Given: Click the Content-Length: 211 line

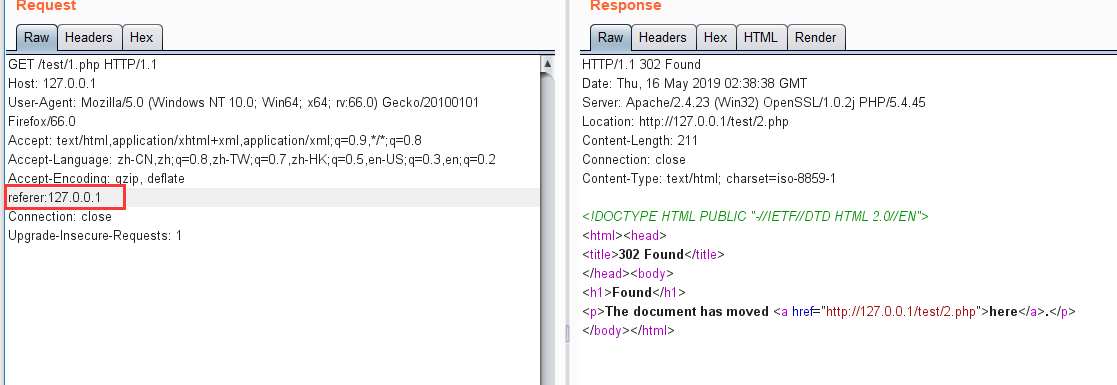Looking at the screenshot, I should (640, 140).
